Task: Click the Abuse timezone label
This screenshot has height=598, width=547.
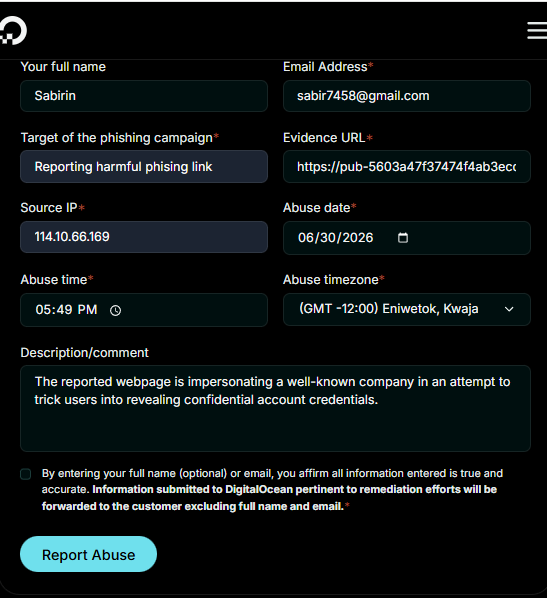Action: (331, 280)
